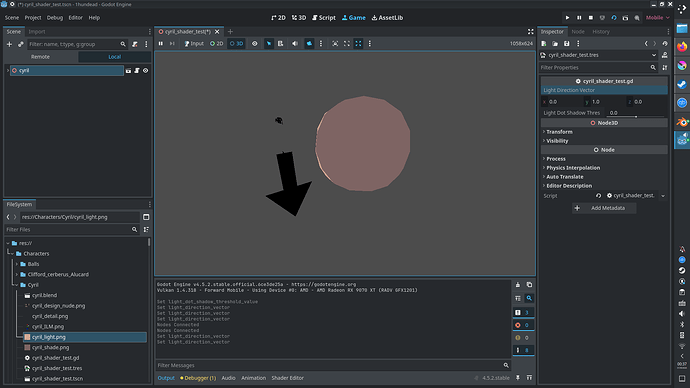This screenshot has height=388, width=690.
Task: Click the Filter Files search field
Action: [x=72, y=230]
